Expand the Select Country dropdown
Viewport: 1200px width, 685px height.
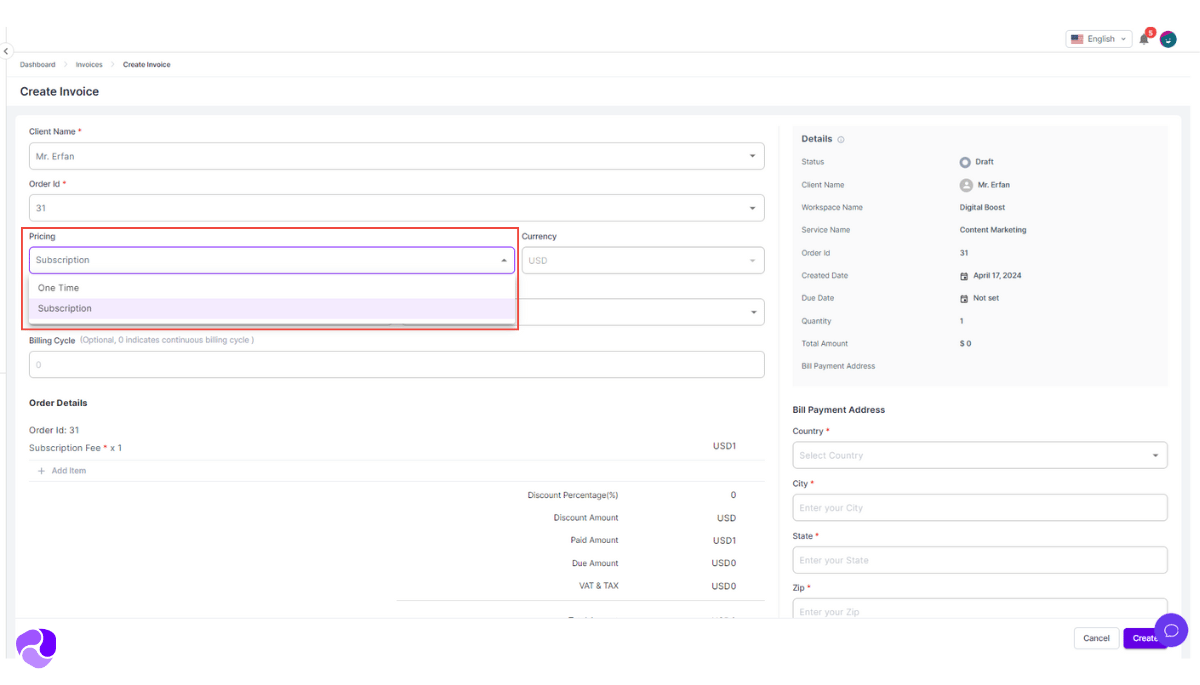pos(978,455)
